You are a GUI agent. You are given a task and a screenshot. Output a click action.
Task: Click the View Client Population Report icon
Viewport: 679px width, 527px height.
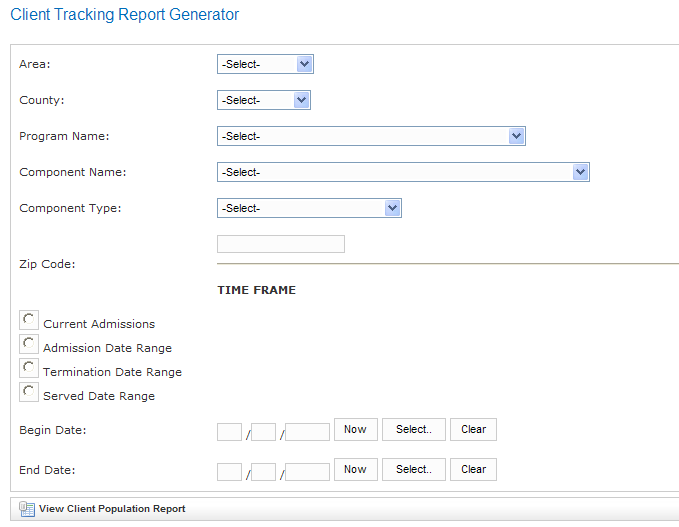click(x=27, y=509)
